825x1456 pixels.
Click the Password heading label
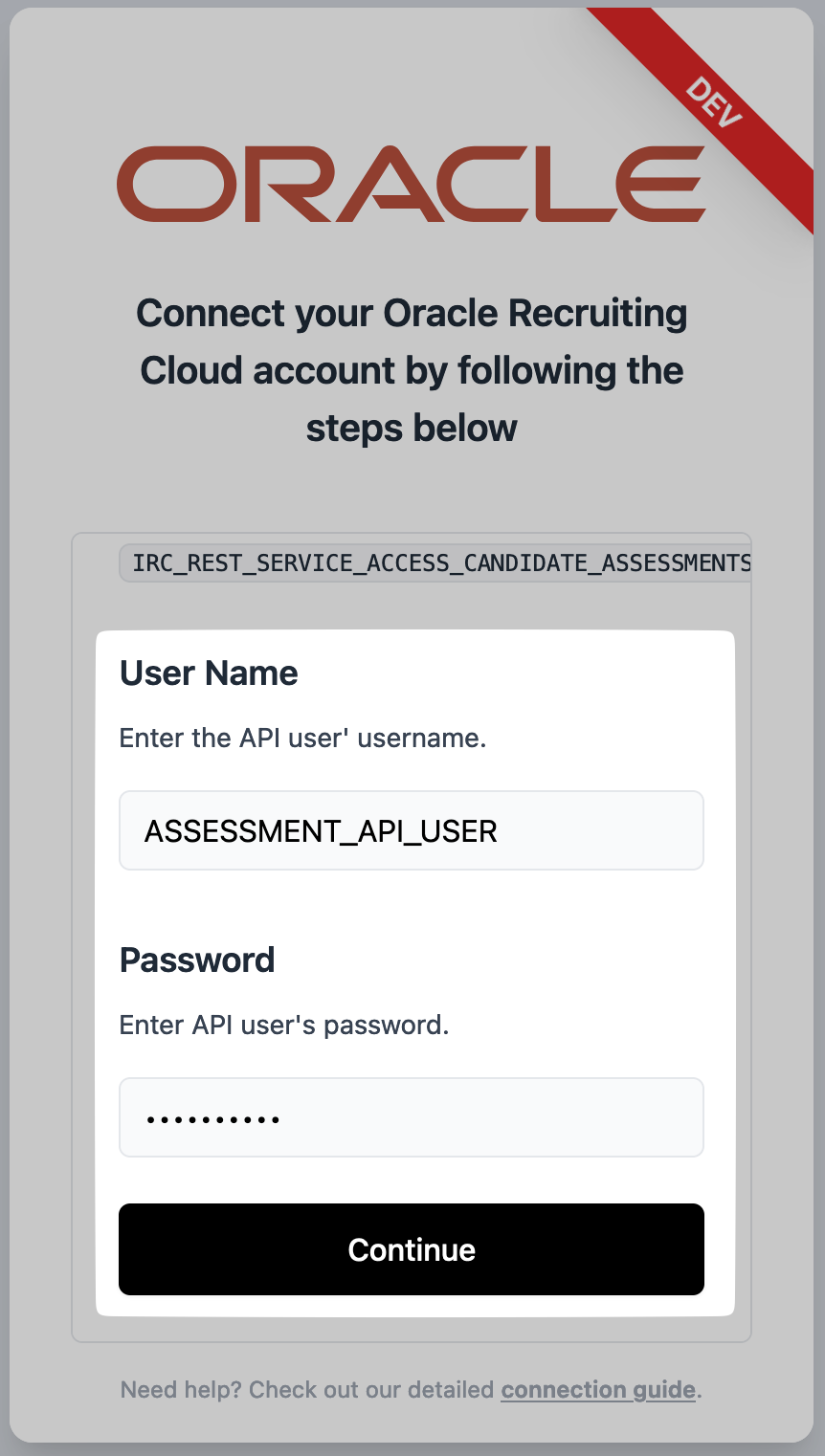click(197, 960)
